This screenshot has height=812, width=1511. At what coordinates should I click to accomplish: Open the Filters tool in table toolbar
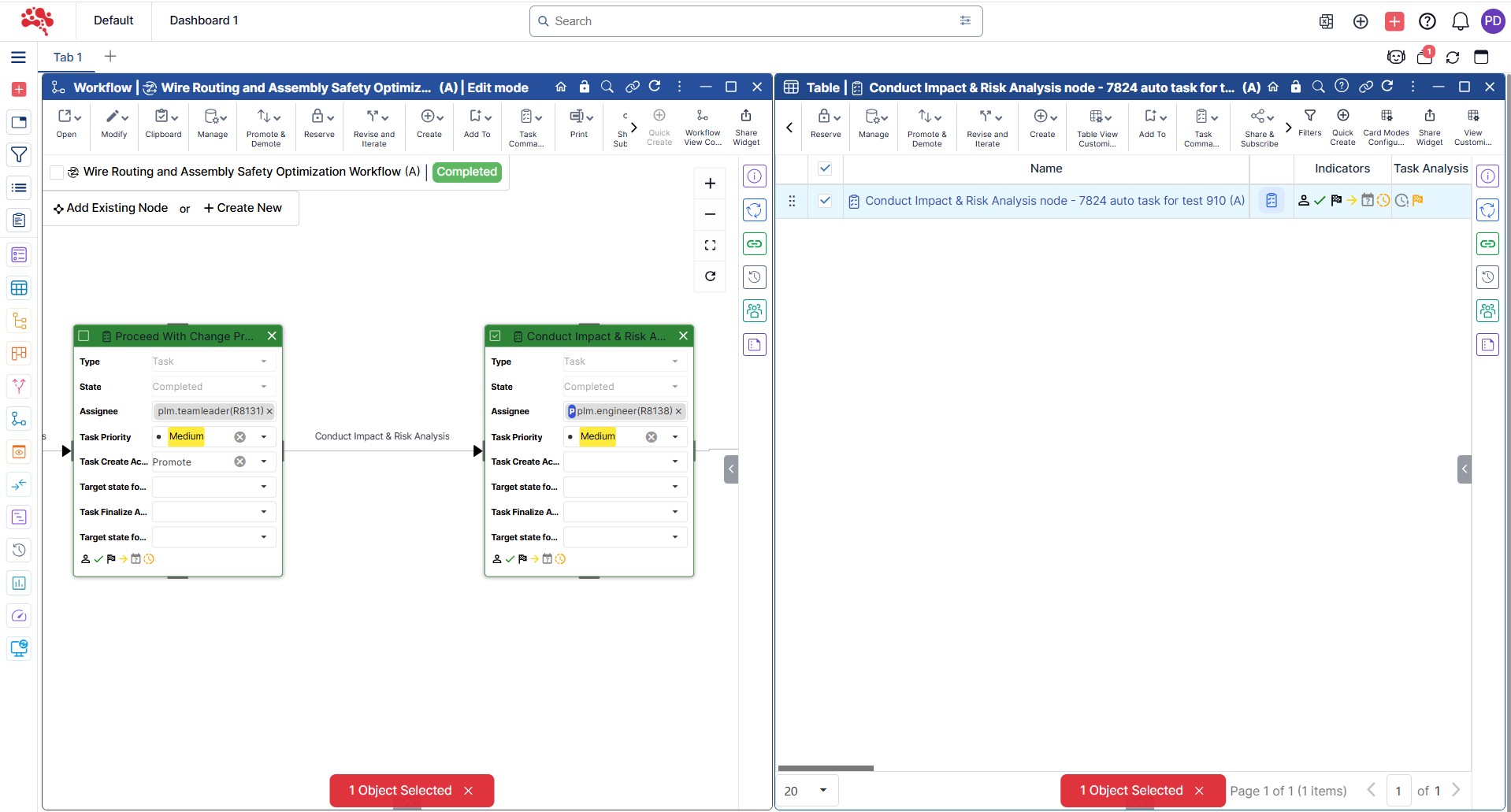tap(1309, 123)
